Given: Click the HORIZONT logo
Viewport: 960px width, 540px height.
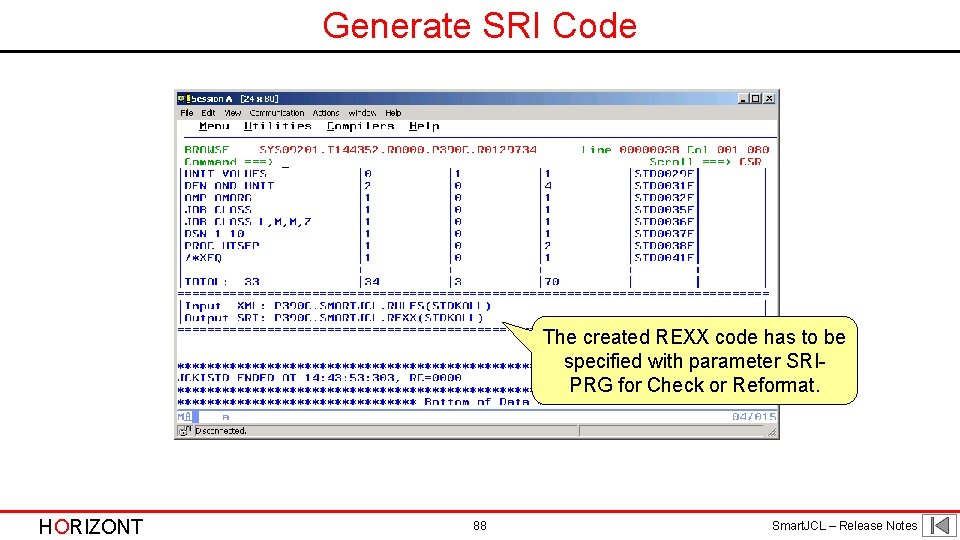Looking at the screenshot, I should tap(91, 527).
